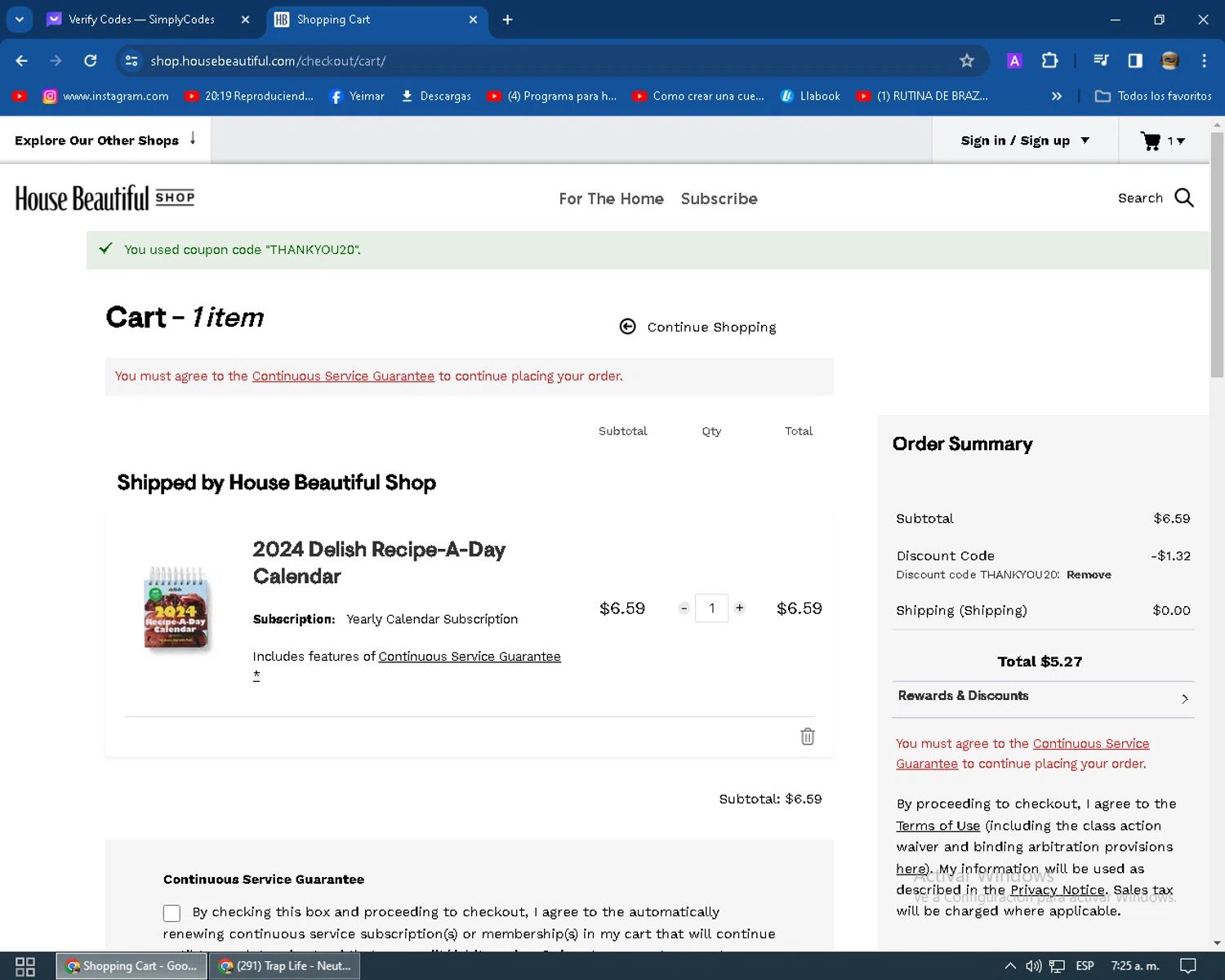Viewport: 1225px width, 980px height.
Task: Open a new browser tab
Action: [507, 20]
